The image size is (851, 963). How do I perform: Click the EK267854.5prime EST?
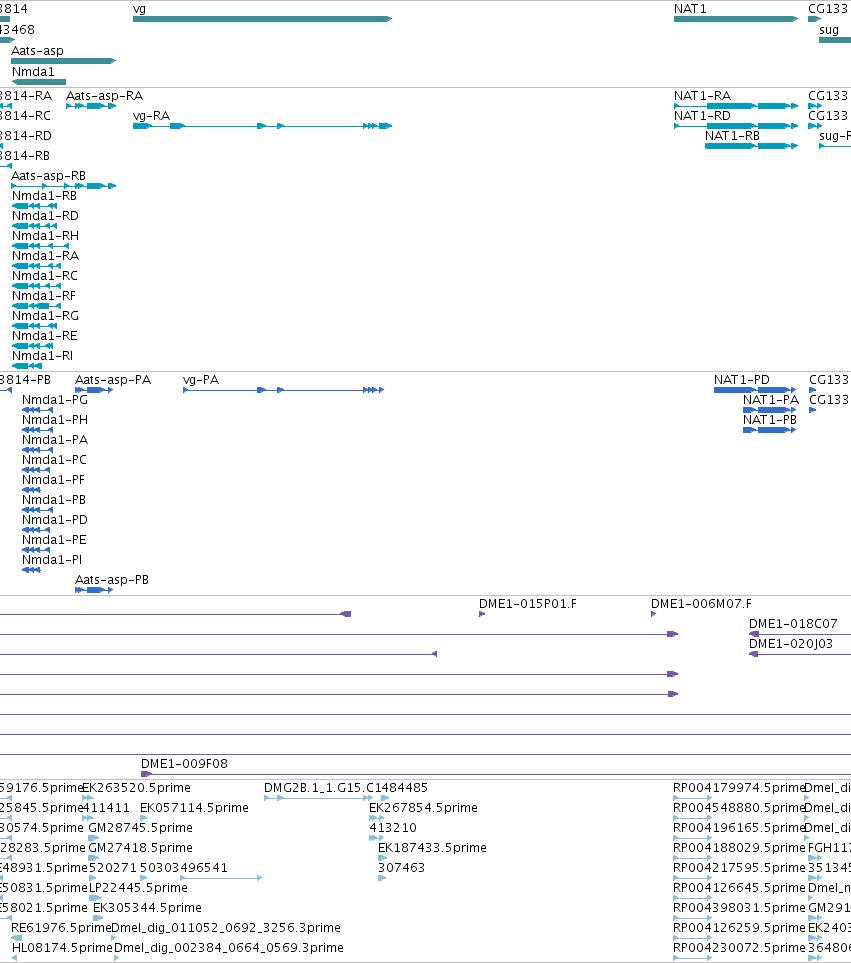[376, 818]
